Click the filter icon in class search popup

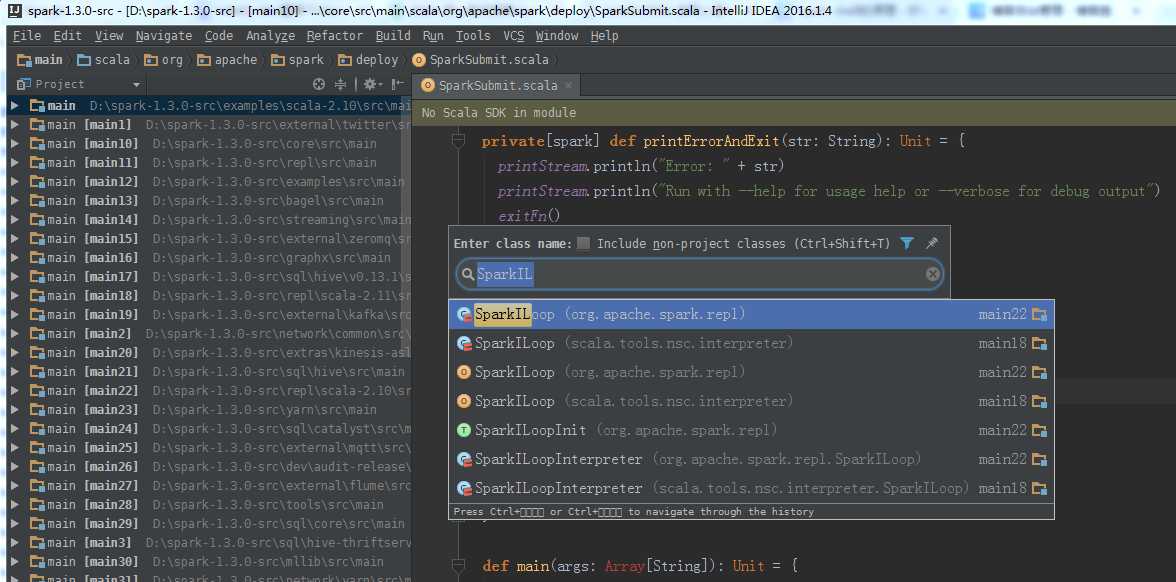(x=907, y=243)
